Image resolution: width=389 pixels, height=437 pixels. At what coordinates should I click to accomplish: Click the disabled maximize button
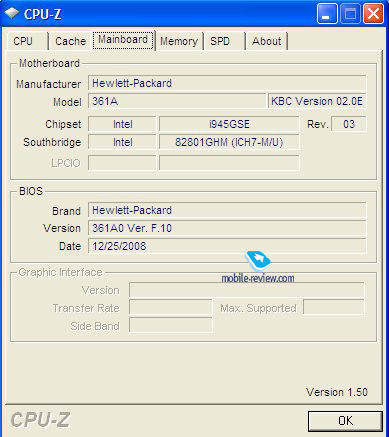point(350,14)
